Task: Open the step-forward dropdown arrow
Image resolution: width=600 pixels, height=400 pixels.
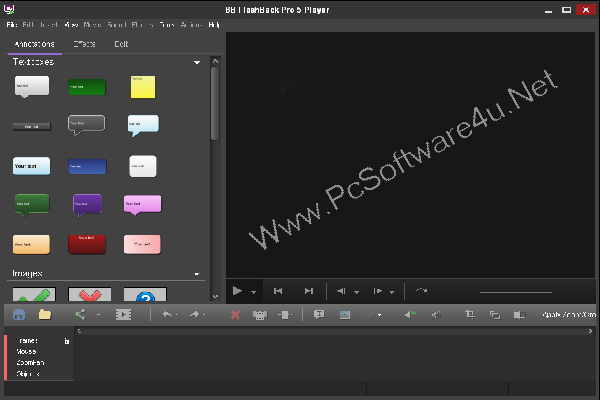Action: coord(392,292)
